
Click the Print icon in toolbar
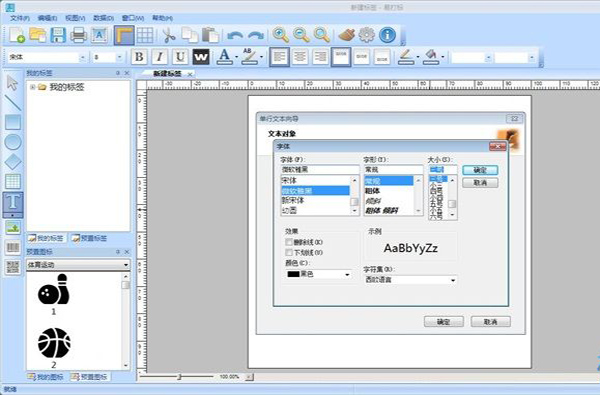click(x=78, y=35)
